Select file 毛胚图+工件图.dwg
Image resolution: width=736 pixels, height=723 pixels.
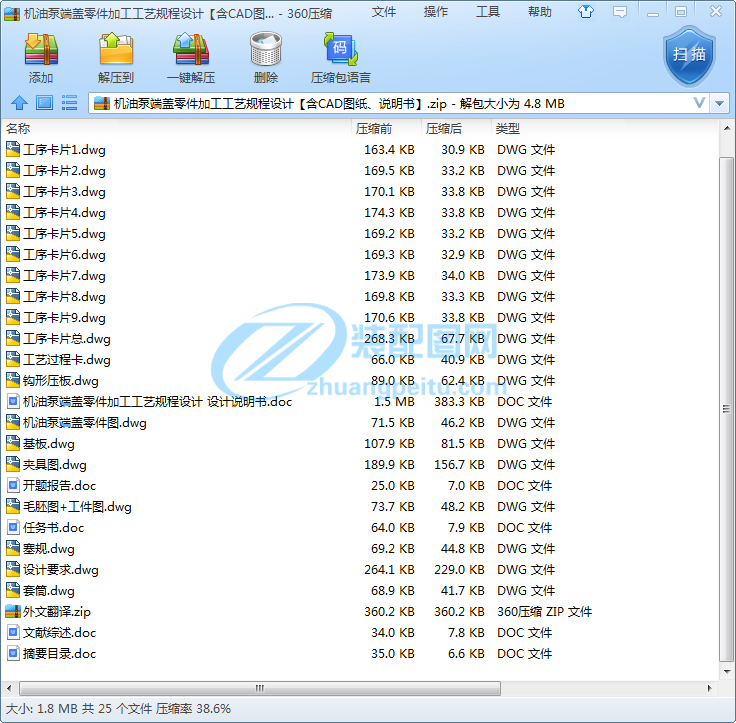pos(77,507)
